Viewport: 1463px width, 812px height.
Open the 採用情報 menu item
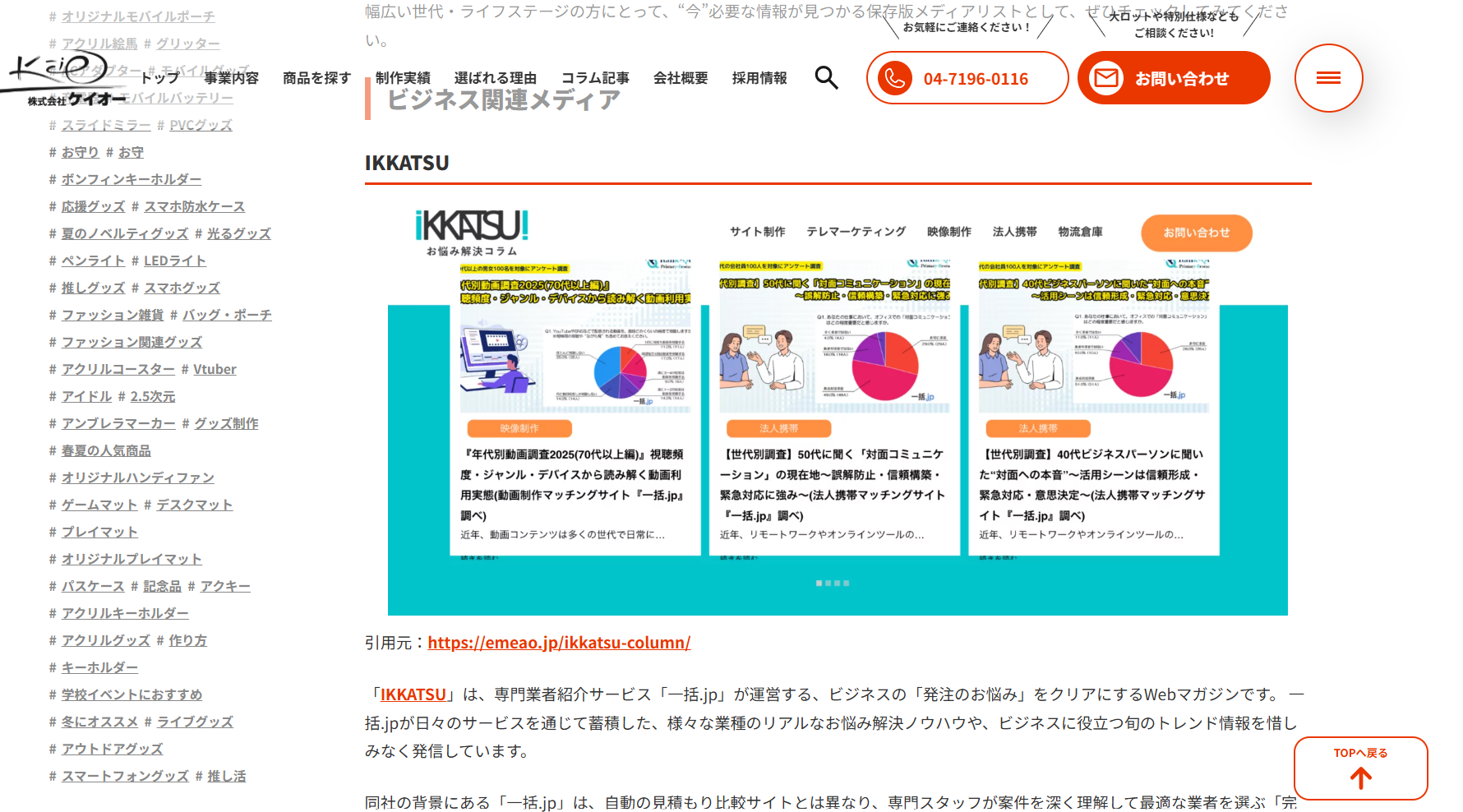pyautogui.click(x=759, y=78)
